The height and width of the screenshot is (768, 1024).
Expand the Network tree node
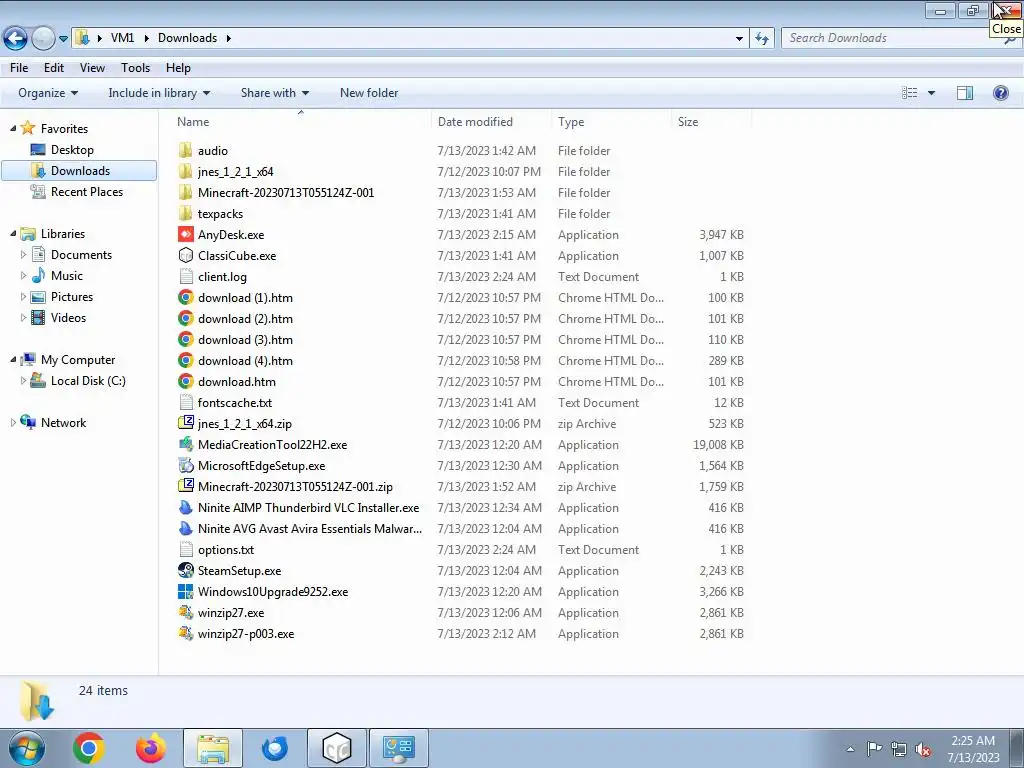13,423
